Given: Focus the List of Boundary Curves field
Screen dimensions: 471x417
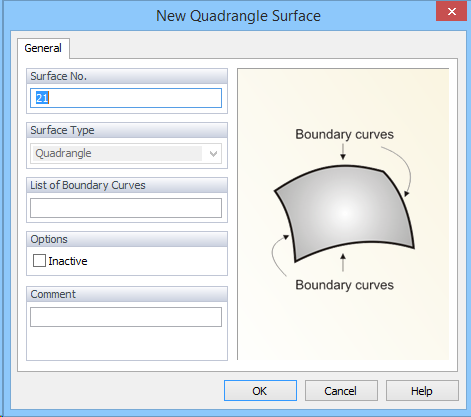Looking at the screenshot, I should pos(126,208).
